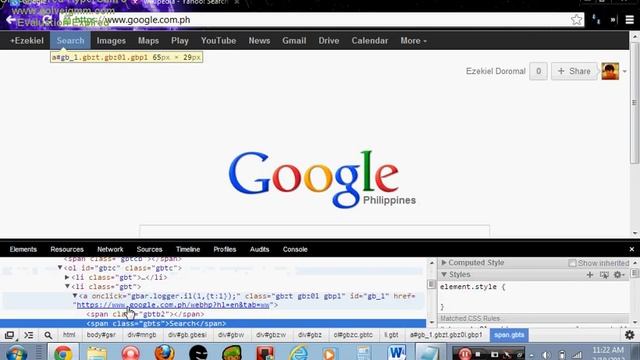Switch to Elements DevTools tab
The image size is (640, 360).
[x=23, y=249]
